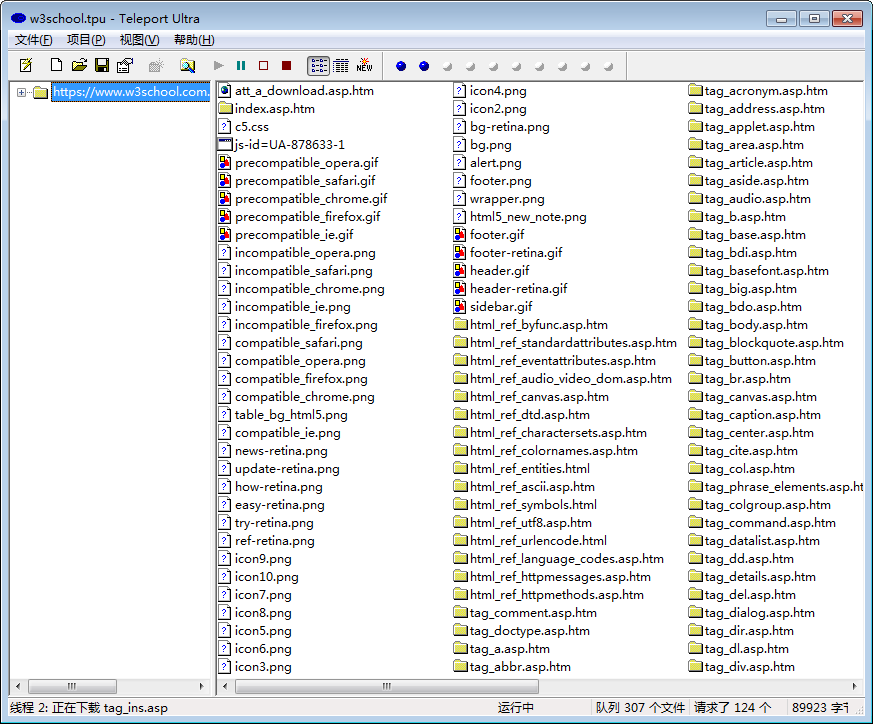Select tag_doctype.asp.htm item

point(529,631)
